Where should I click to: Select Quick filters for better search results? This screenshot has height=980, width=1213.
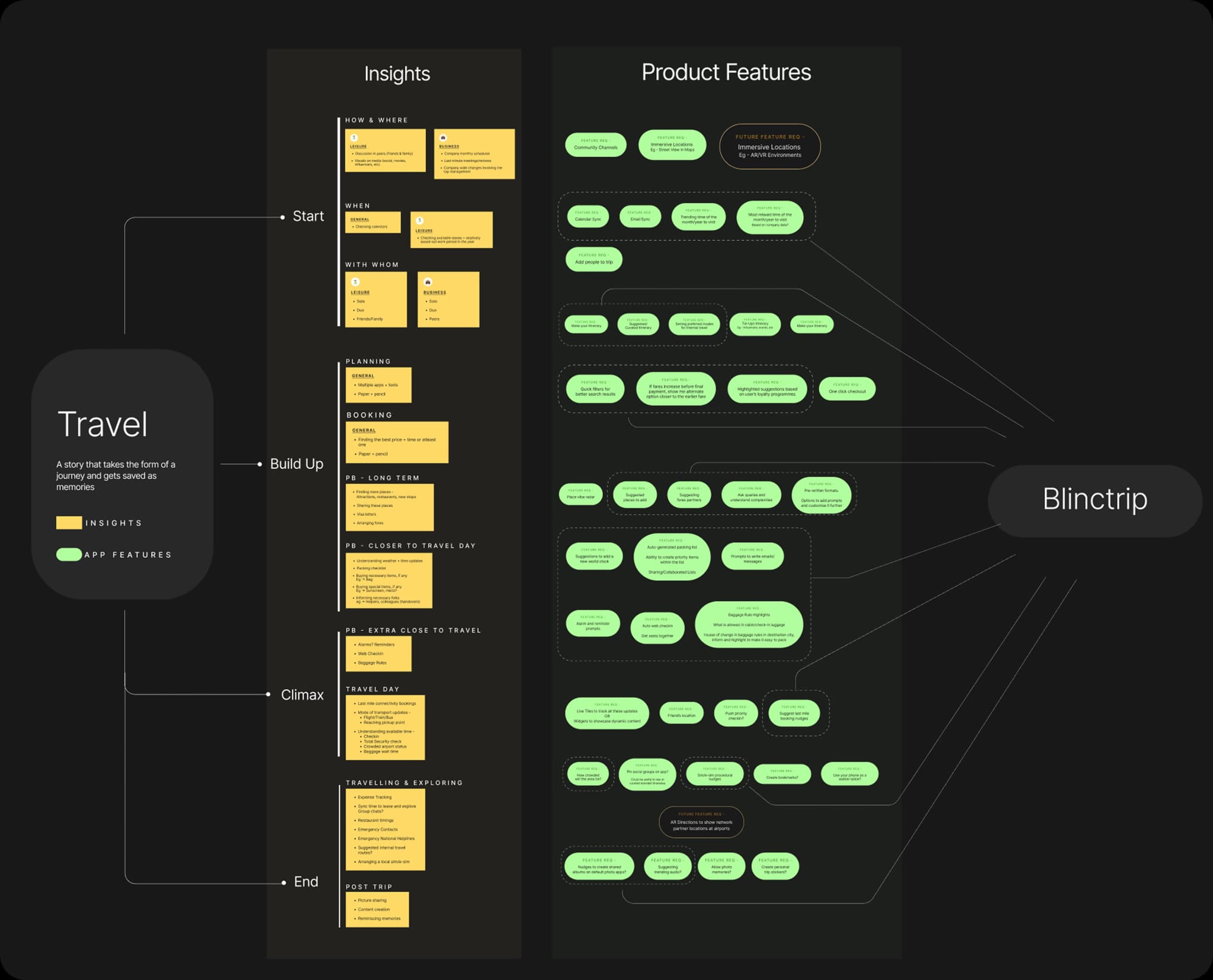(x=595, y=389)
